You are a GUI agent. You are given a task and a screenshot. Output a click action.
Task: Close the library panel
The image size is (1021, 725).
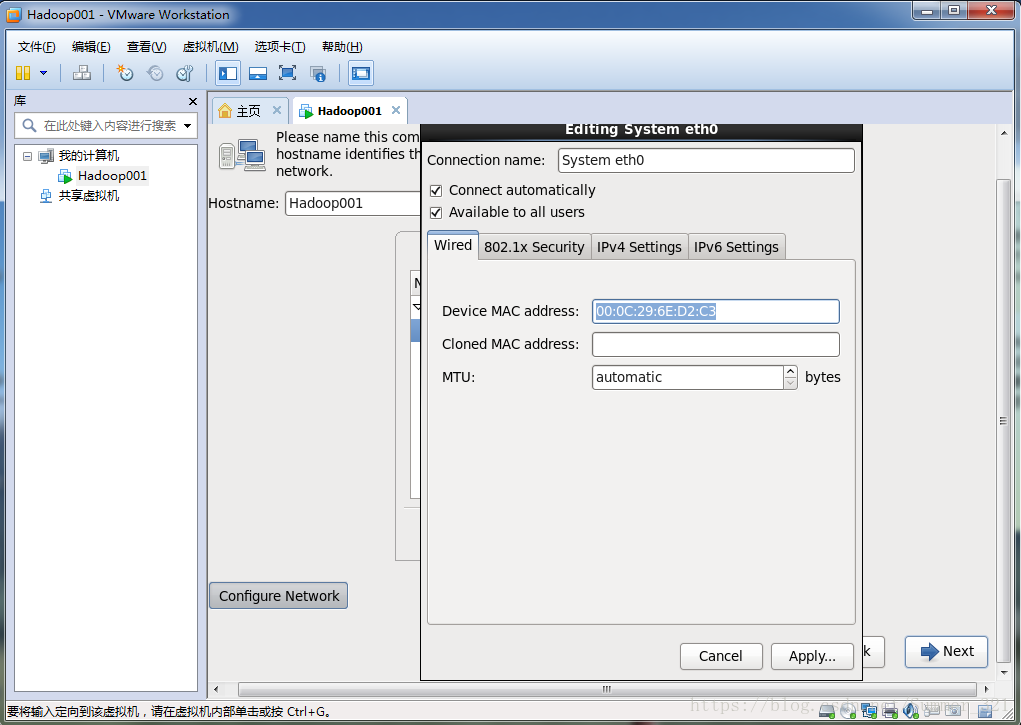[x=193, y=102]
